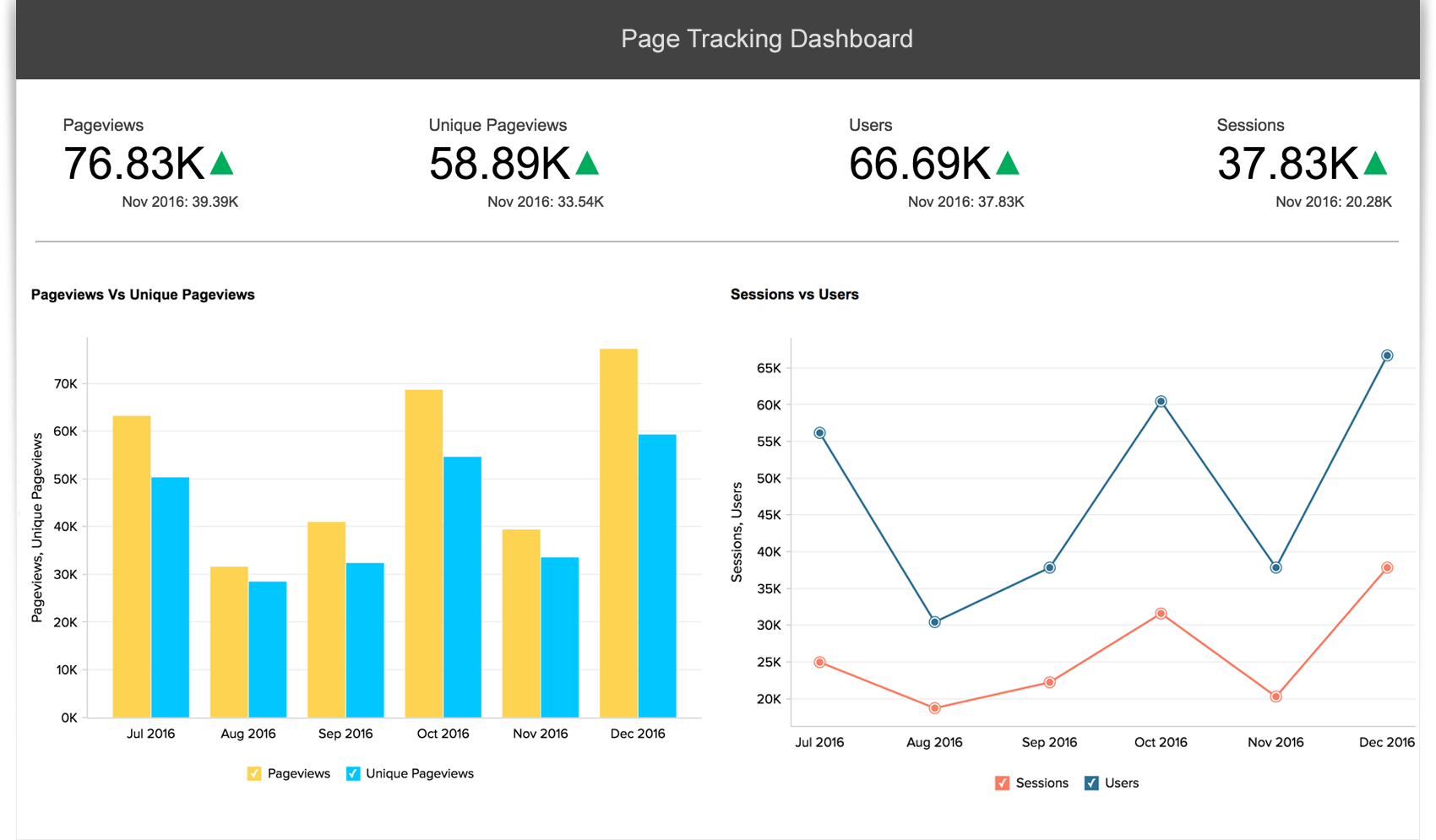
Task: Click the Sessions line marker at Nov 2016
Action: (1276, 696)
